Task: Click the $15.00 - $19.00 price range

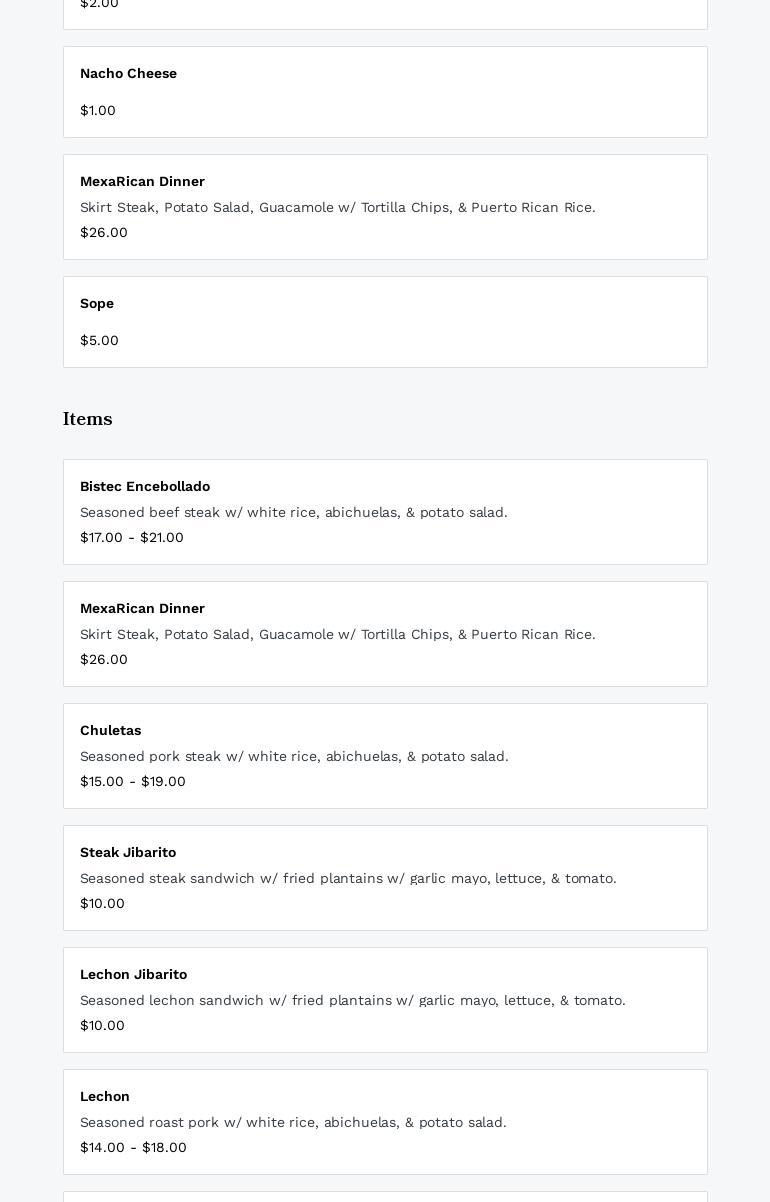Action: click(133, 782)
